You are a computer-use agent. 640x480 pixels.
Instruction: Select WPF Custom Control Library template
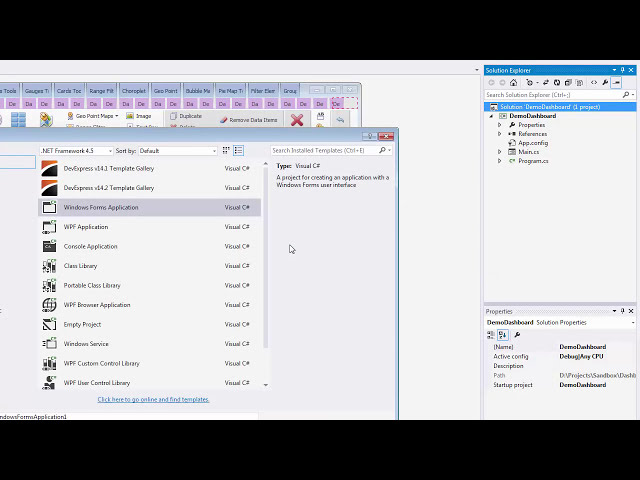(x=149, y=363)
